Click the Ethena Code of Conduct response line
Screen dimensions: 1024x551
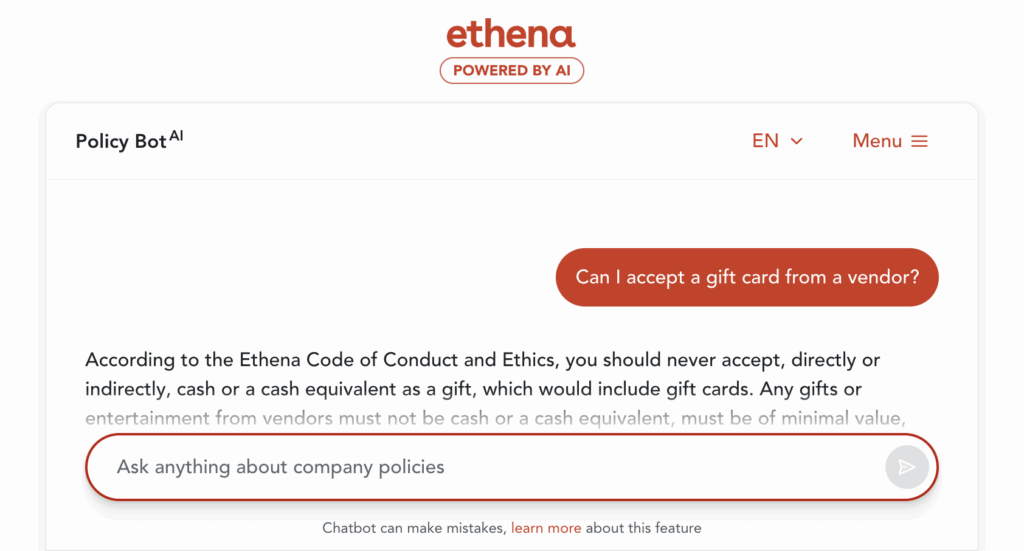(x=482, y=360)
